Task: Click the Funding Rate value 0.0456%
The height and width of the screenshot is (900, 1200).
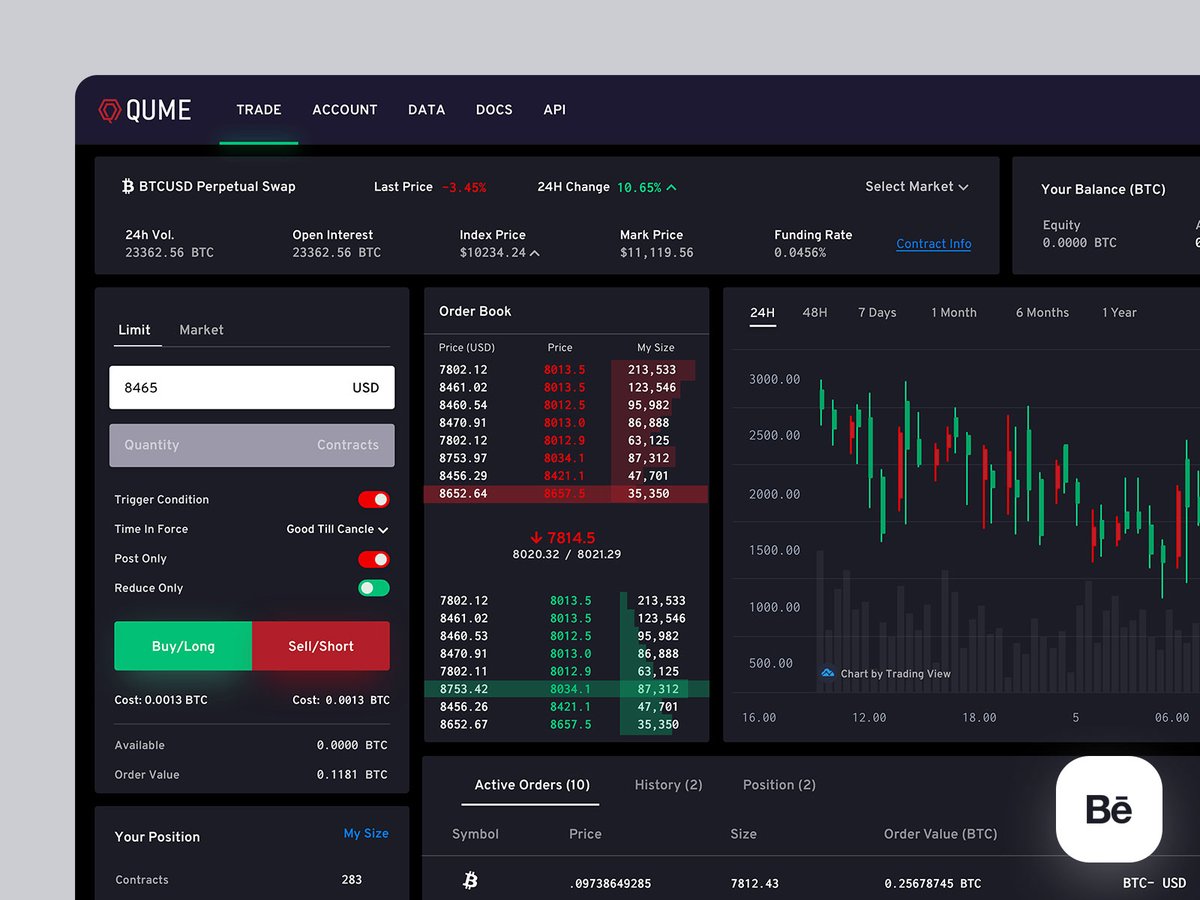Action: coord(800,253)
